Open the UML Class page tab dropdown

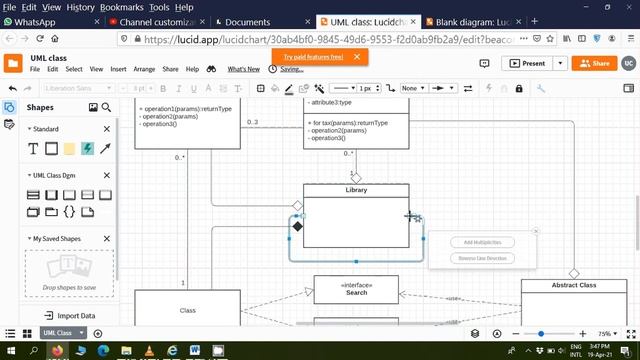click(82, 333)
